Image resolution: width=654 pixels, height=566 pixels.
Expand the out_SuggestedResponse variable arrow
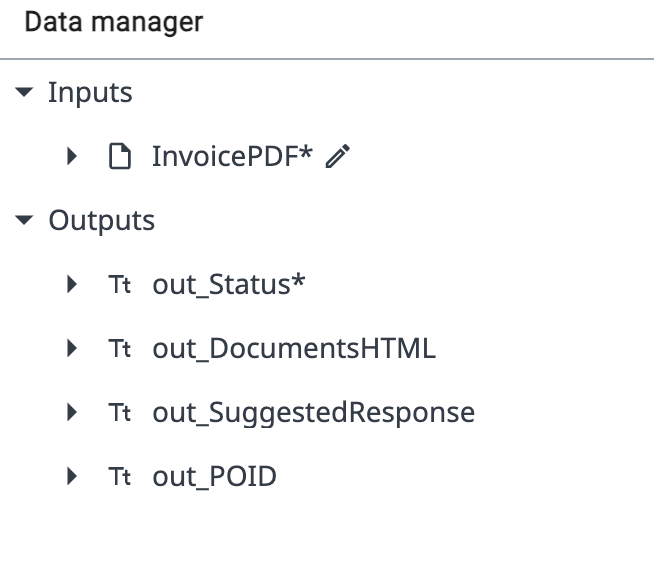pos(72,412)
